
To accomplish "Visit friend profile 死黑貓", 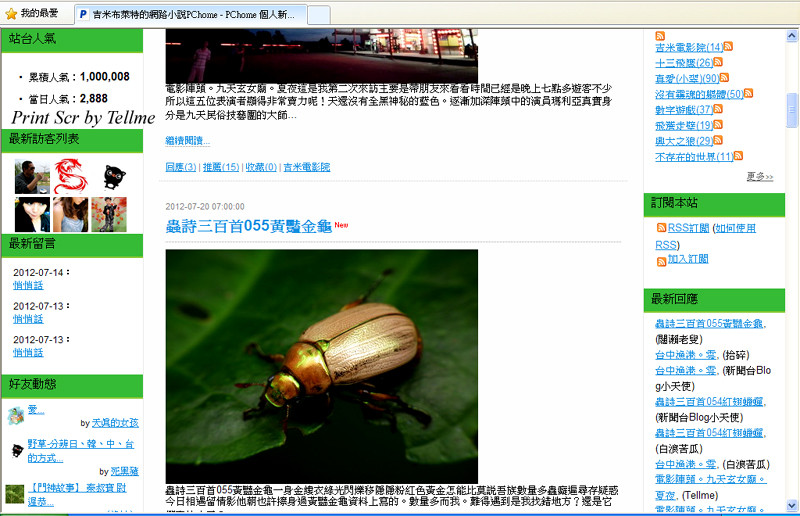I will point(124,471).
